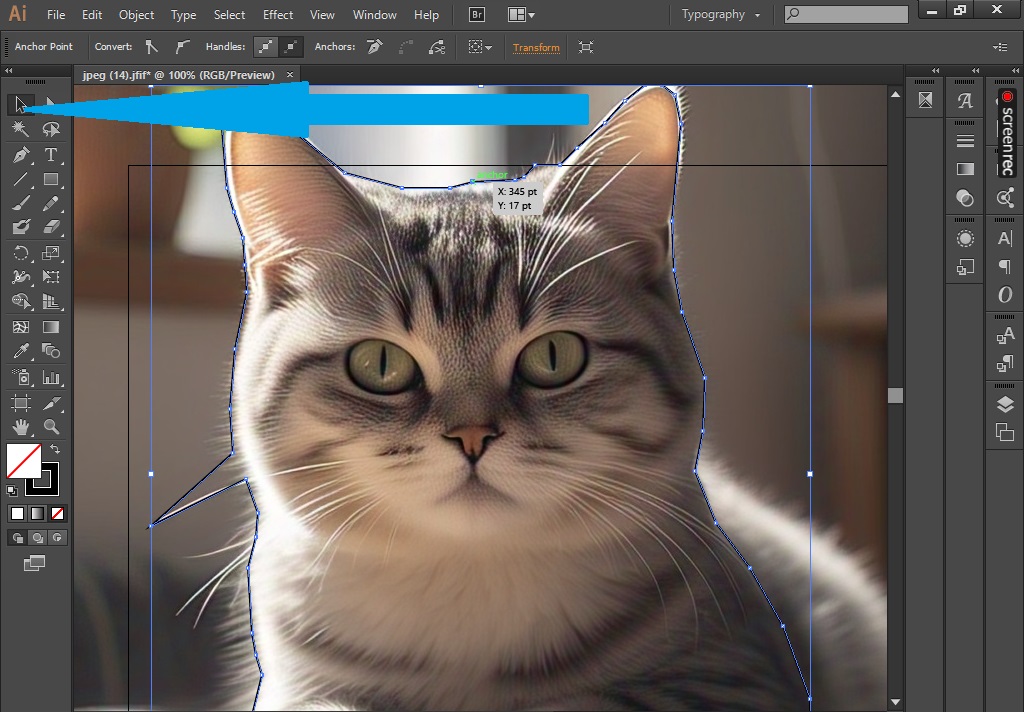Select the Symbol Sprayer tool
This screenshot has width=1024, height=712.
coord(20,377)
